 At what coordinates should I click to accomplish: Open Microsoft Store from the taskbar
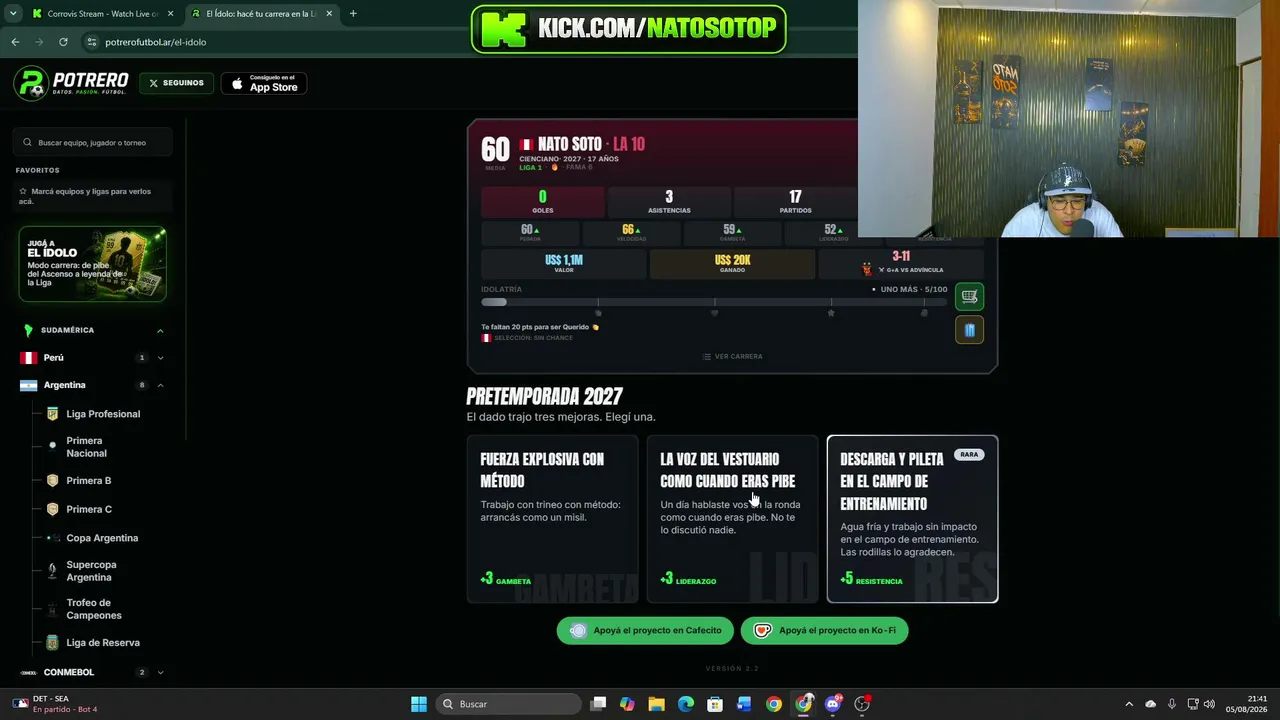pos(715,704)
